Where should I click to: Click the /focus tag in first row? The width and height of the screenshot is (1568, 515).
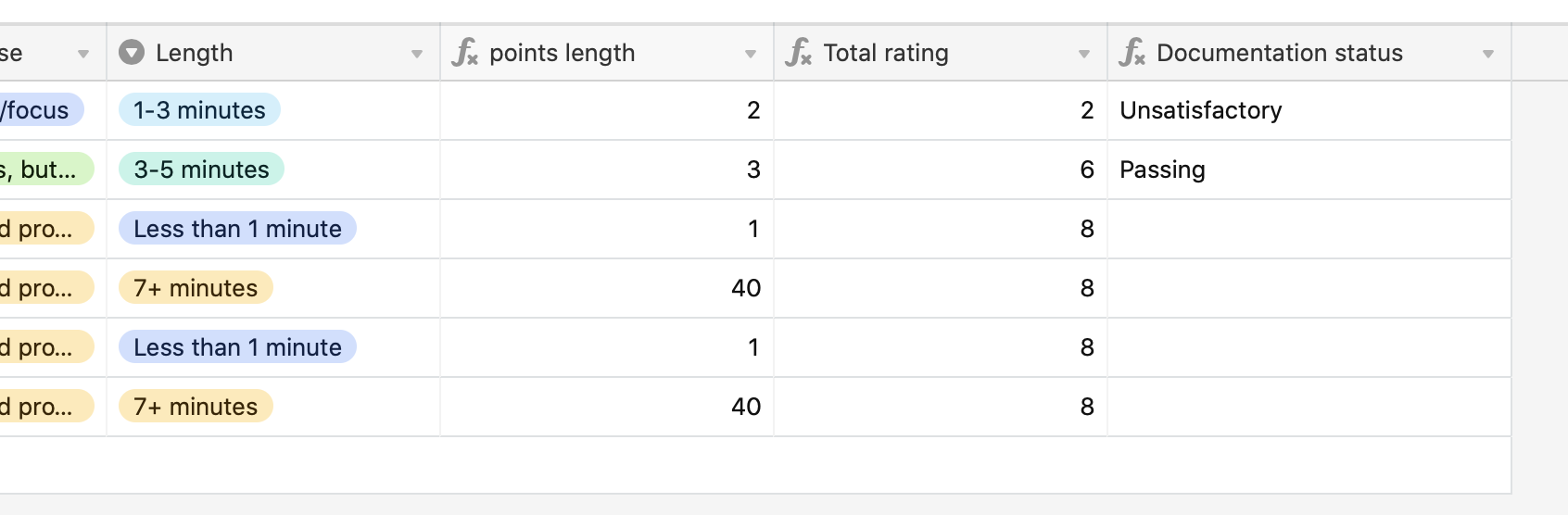[x=39, y=110]
